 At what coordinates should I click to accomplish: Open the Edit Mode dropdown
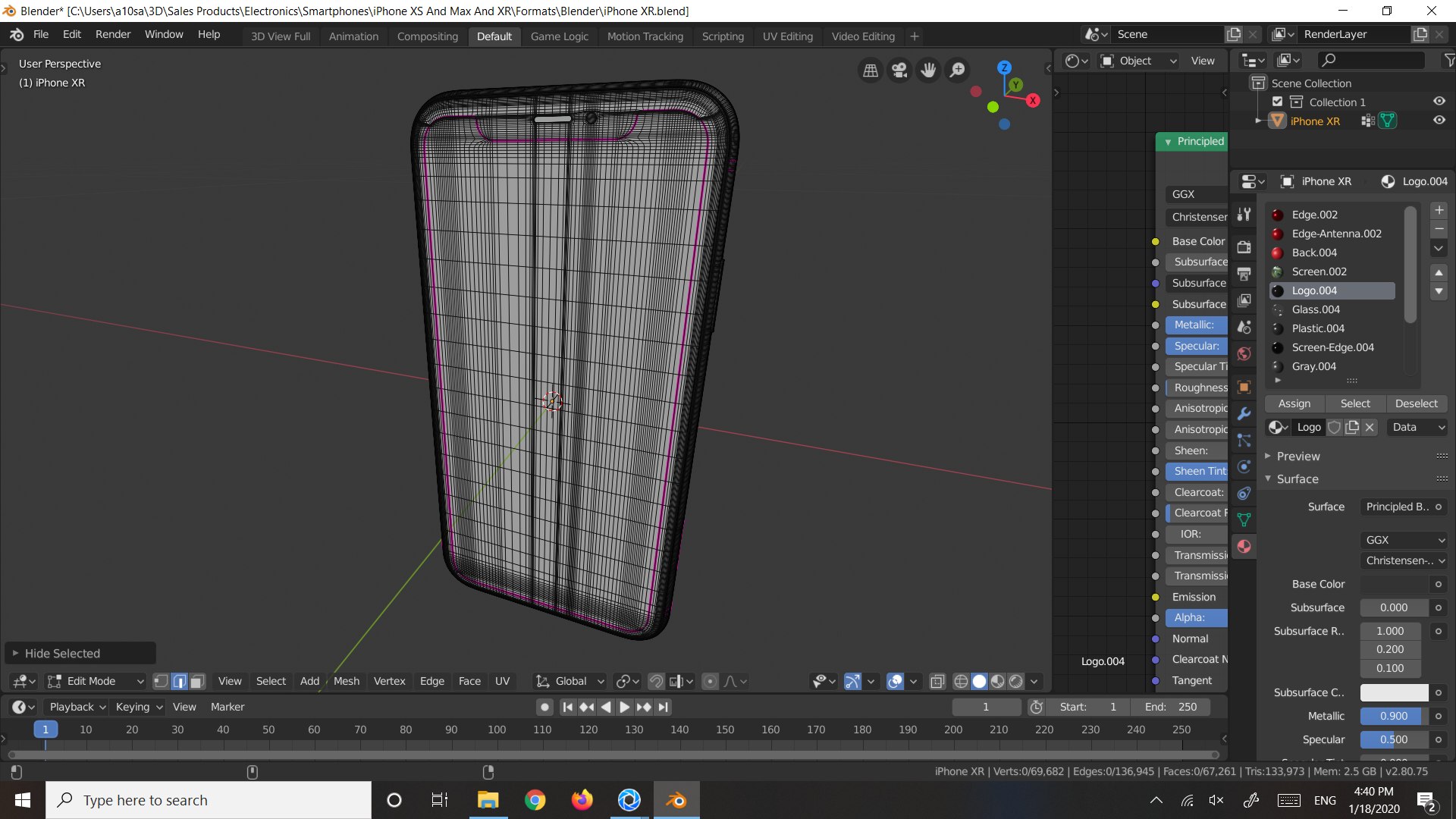[96, 682]
